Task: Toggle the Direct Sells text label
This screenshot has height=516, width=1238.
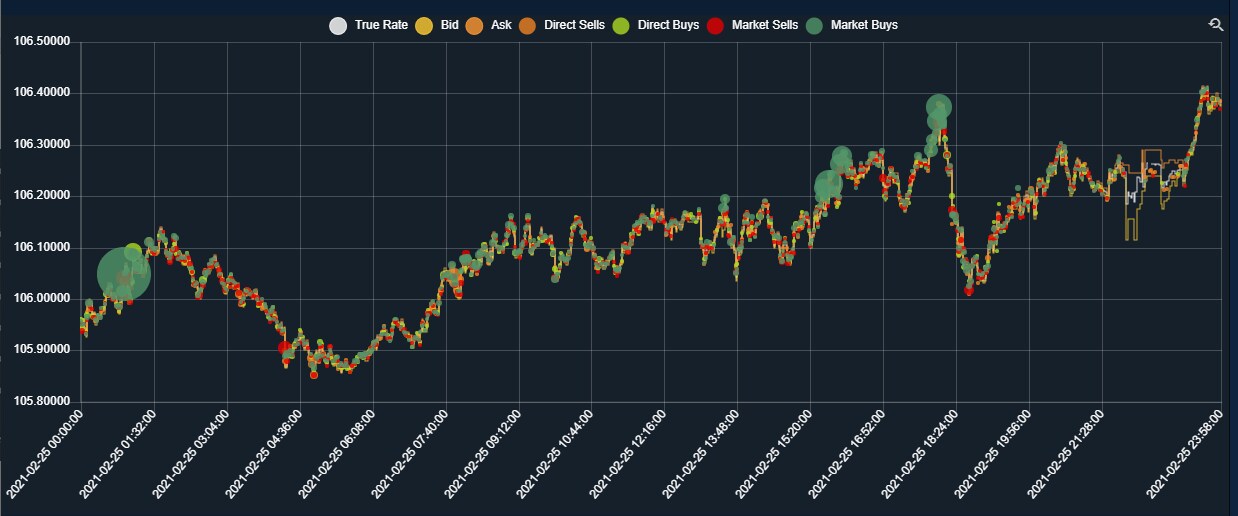Action: click(574, 25)
